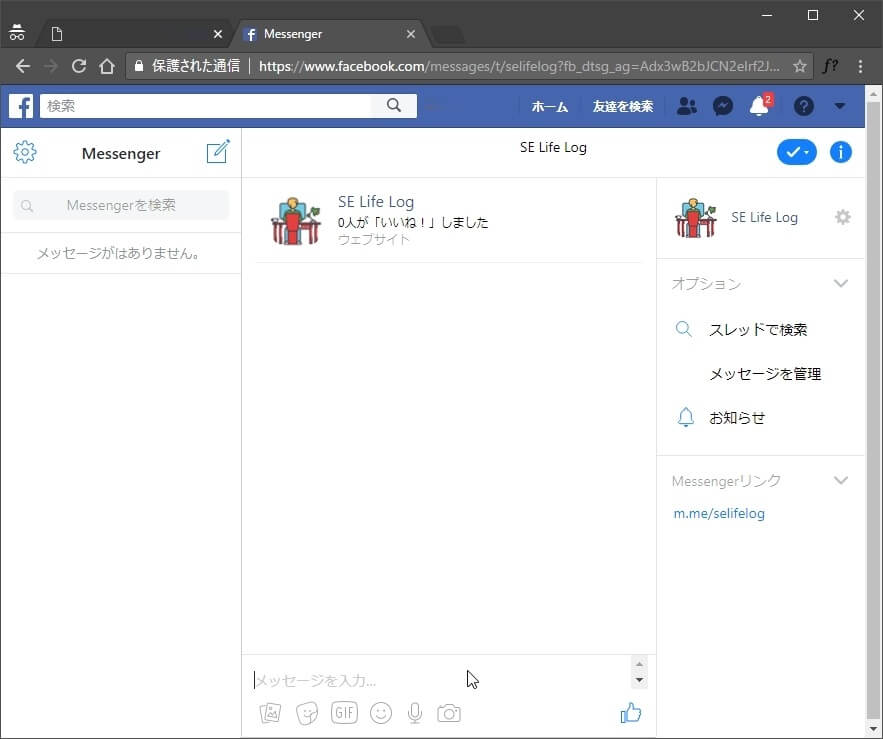Open the emoji picker smiley icon
The width and height of the screenshot is (883, 739).
(380, 713)
